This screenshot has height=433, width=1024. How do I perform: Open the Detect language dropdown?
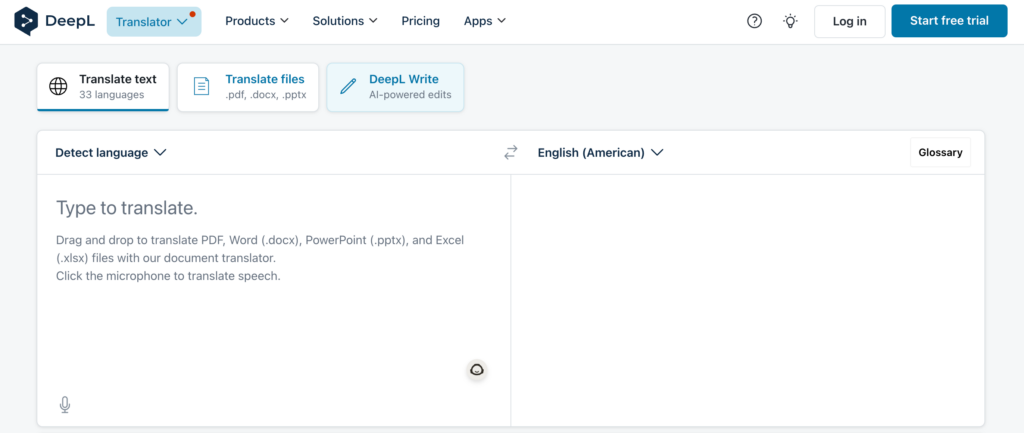(x=110, y=153)
